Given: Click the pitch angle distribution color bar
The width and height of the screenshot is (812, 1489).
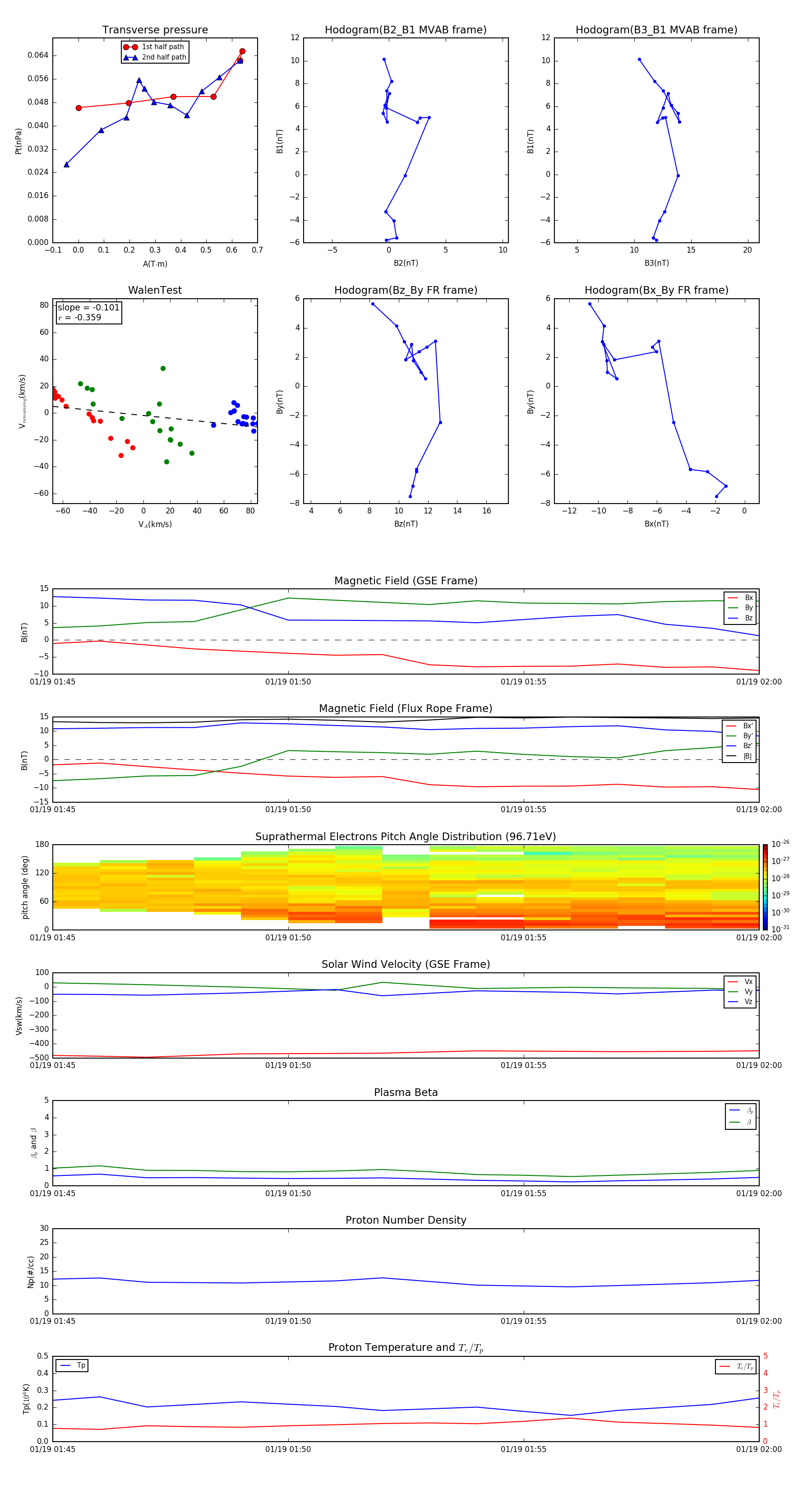Looking at the screenshot, I should click(765, 887).
